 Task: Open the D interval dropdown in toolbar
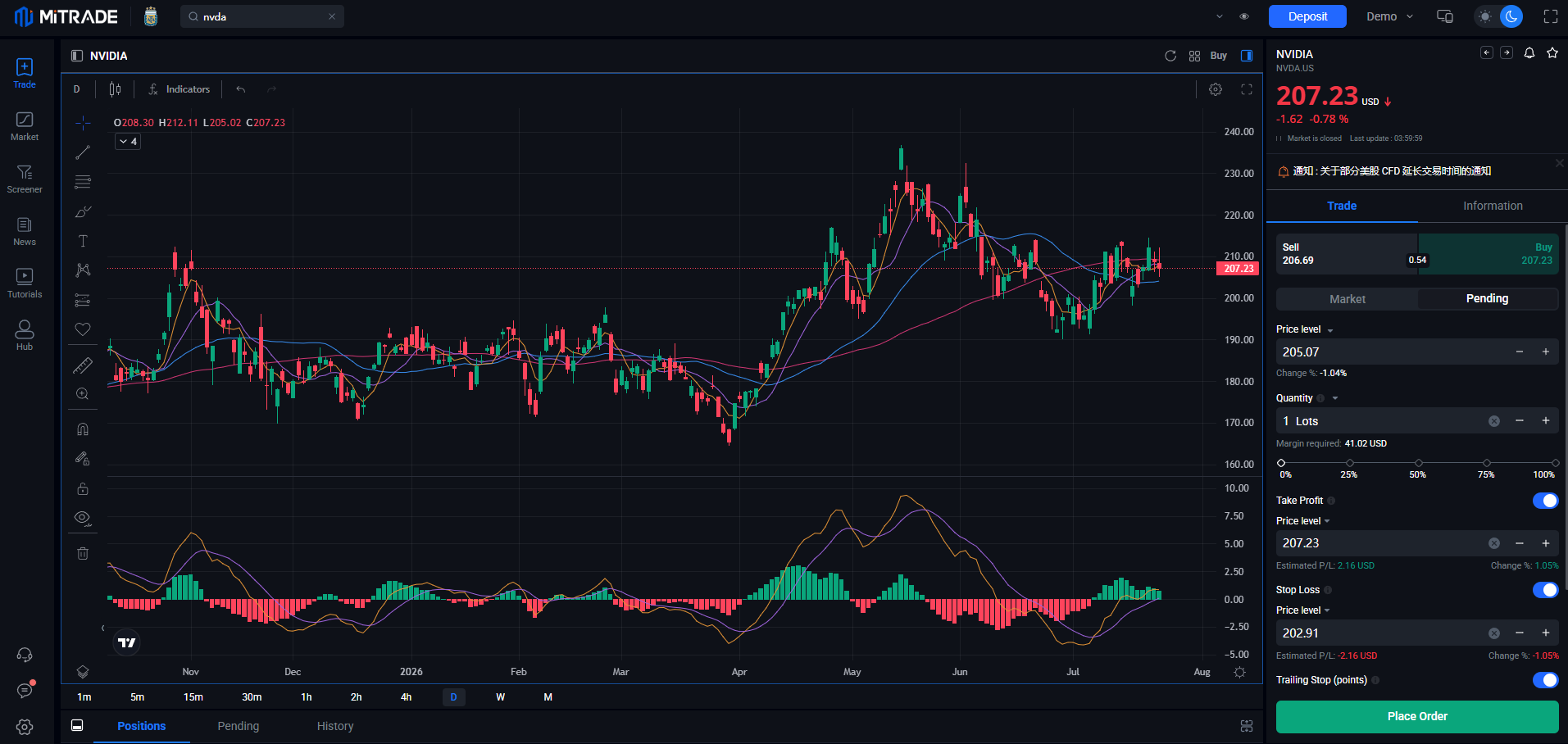[x=77, y=89]
